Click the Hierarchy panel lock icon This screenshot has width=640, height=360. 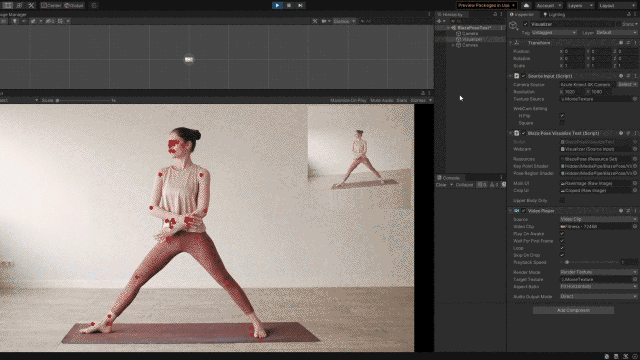tap(495, 14)
